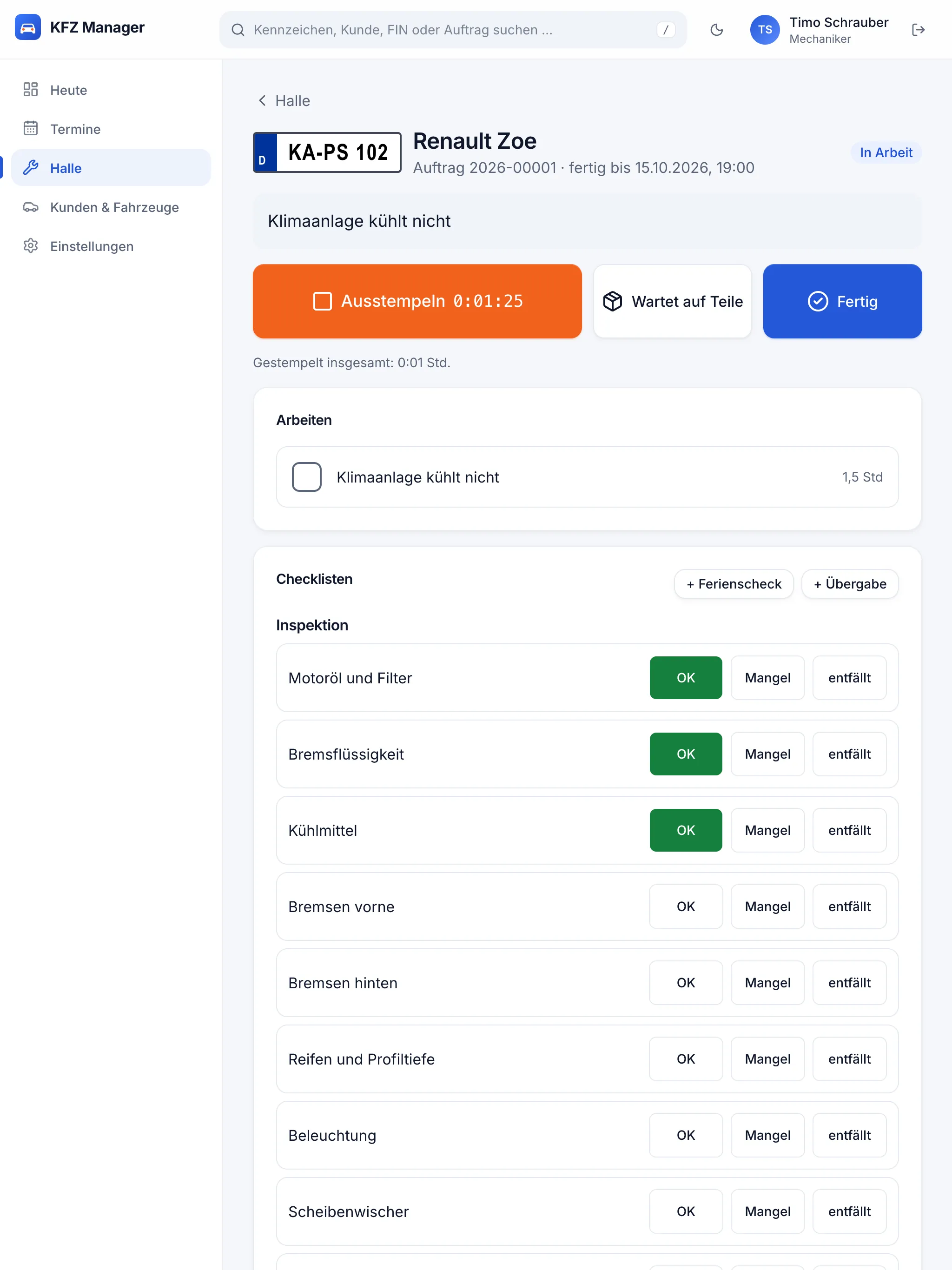
Task: Click the Halle wrench icon
Action: click(x=30, y=168)
